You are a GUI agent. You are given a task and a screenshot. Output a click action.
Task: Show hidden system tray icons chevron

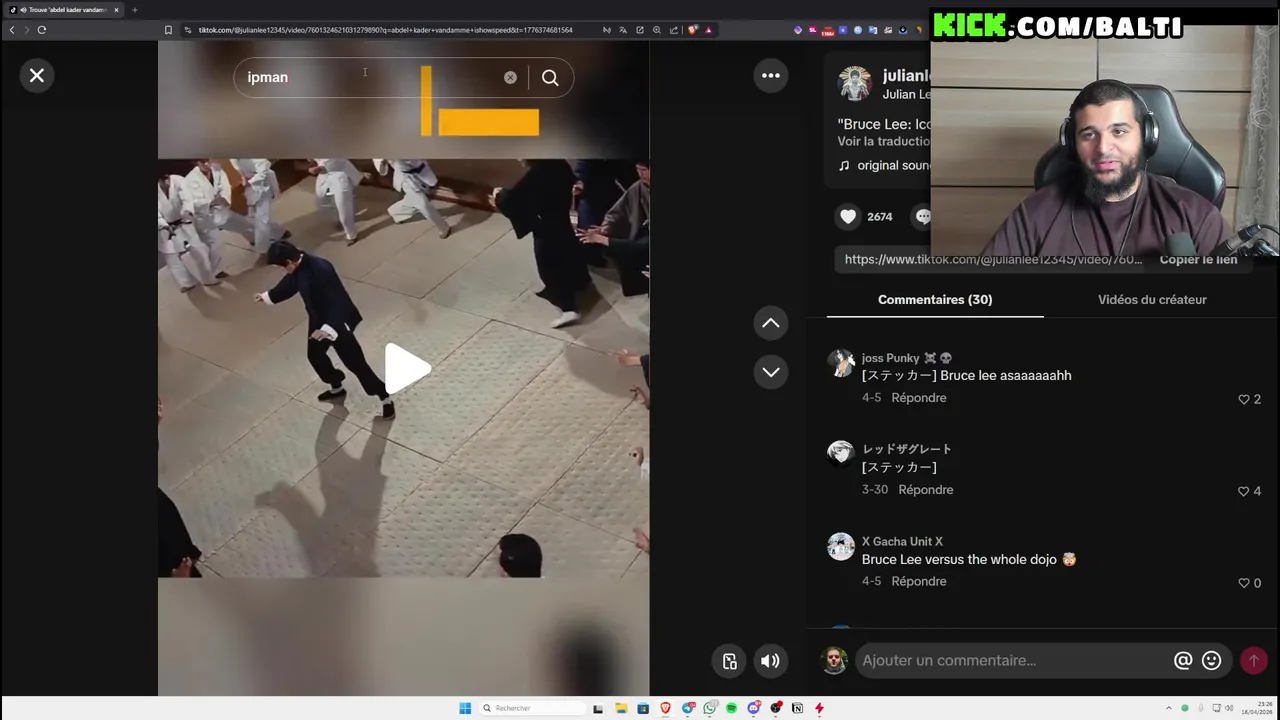click(x=1168, y=708)
